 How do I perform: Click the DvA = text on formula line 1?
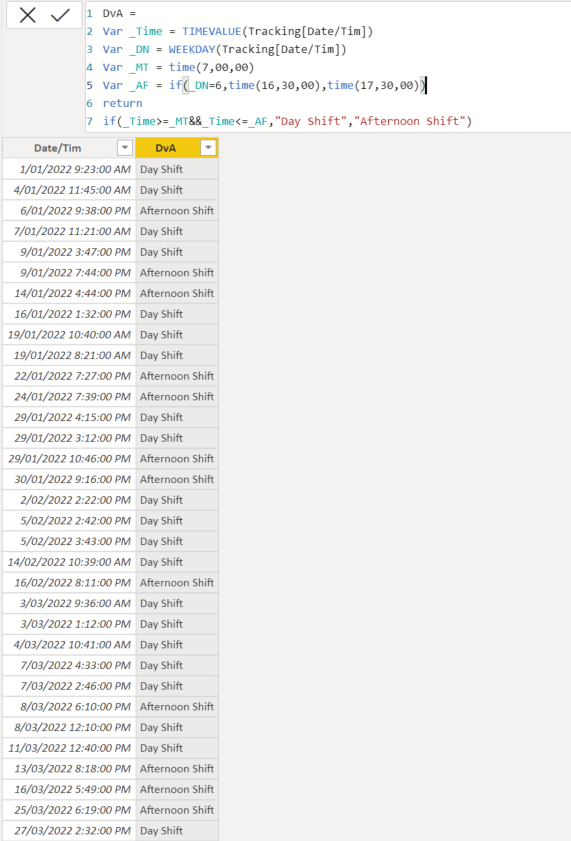(x=119, y=13)
